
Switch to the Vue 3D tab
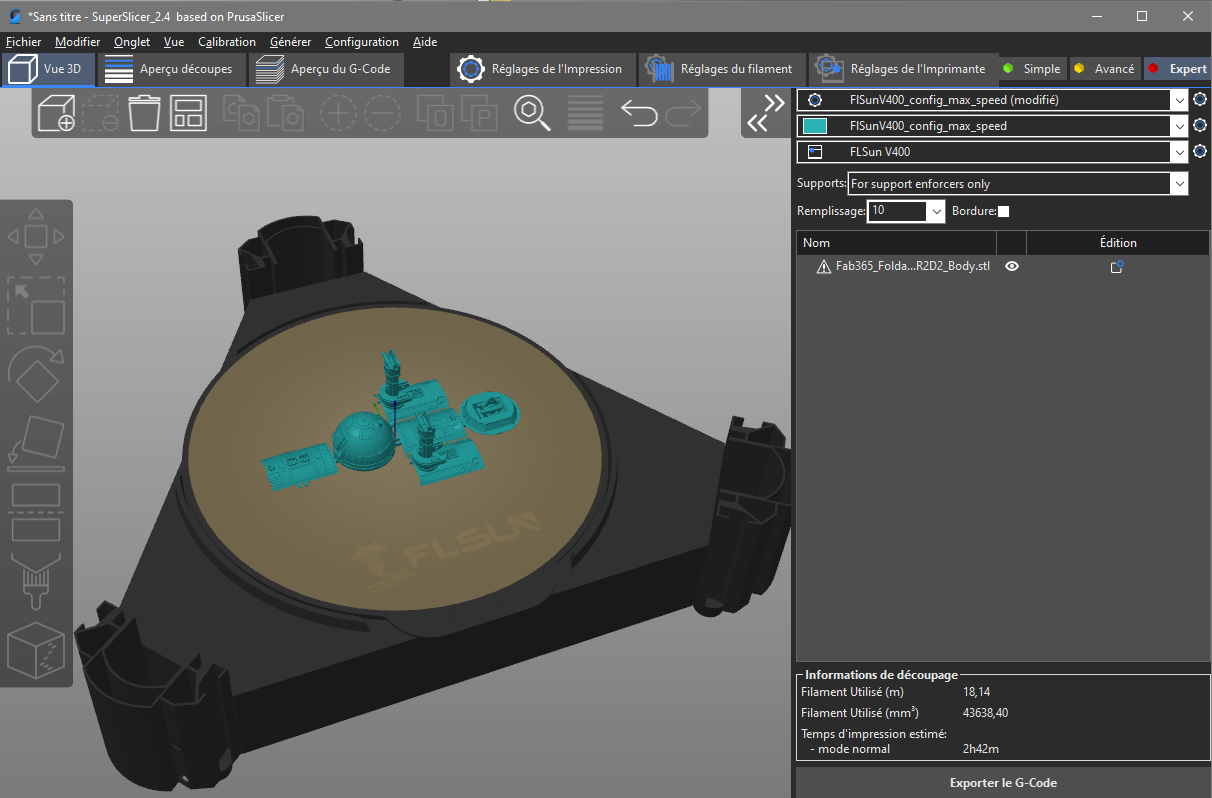click(50, 69)
